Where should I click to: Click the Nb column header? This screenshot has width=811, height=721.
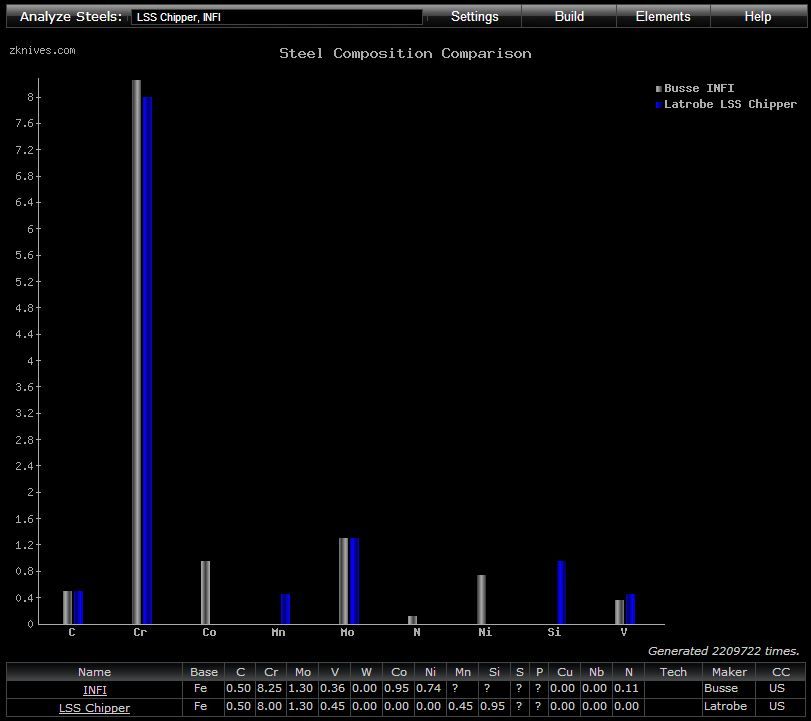[x=596, y=672]
